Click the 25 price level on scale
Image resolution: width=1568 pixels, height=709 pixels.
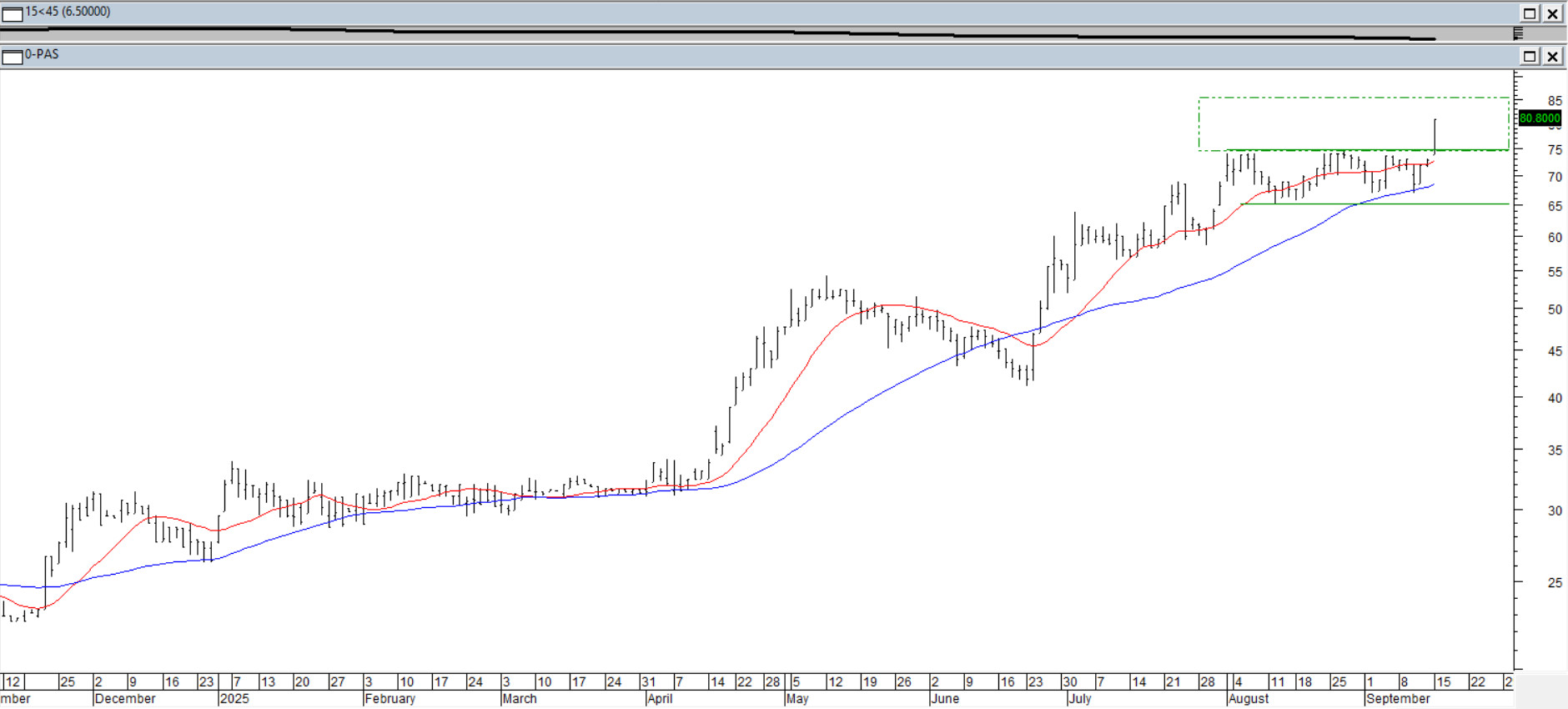point(1554,582)
